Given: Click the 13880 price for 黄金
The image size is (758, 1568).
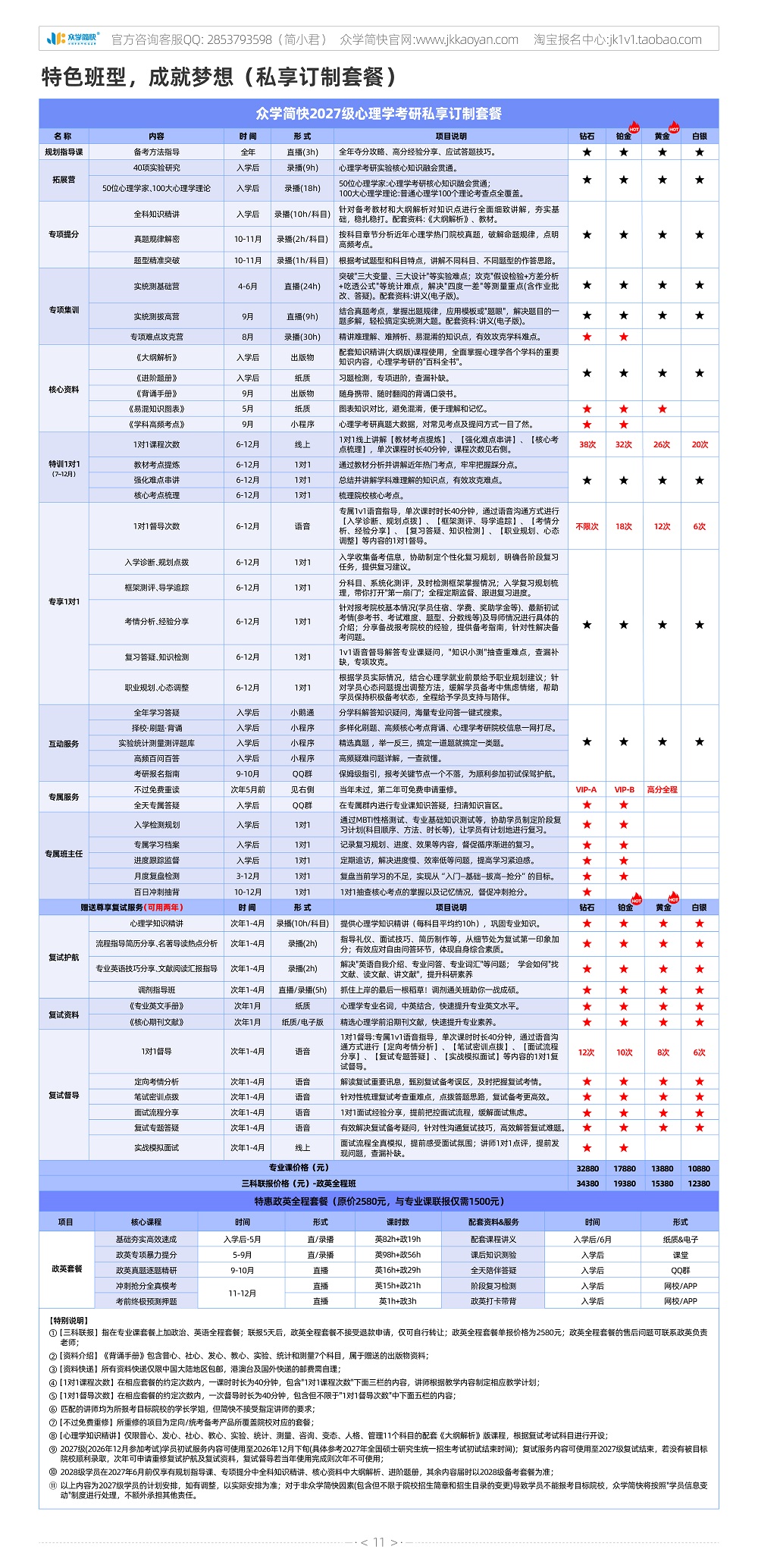Looking at the screenshot, I should (662, 1168).
